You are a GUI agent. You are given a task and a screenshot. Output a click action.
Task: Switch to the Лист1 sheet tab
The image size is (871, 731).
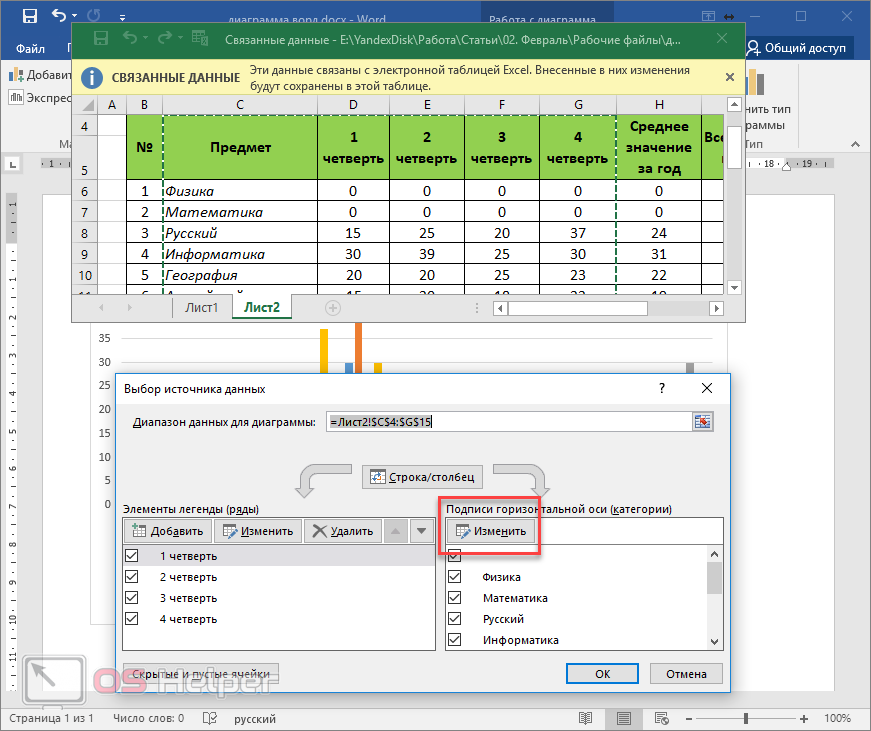click(201, 307)
